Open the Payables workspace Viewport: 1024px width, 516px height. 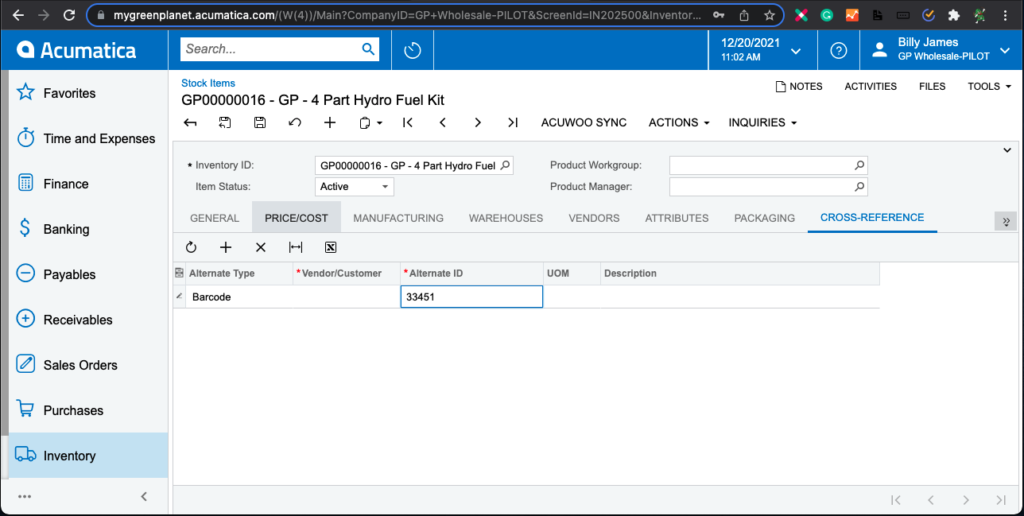89,274
